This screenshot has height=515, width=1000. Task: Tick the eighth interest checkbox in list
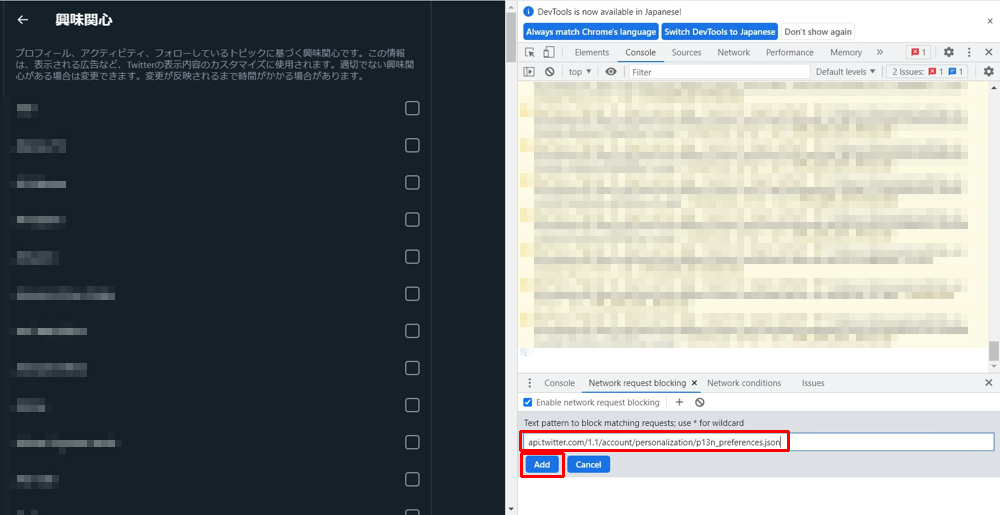[x=413, y=368]
